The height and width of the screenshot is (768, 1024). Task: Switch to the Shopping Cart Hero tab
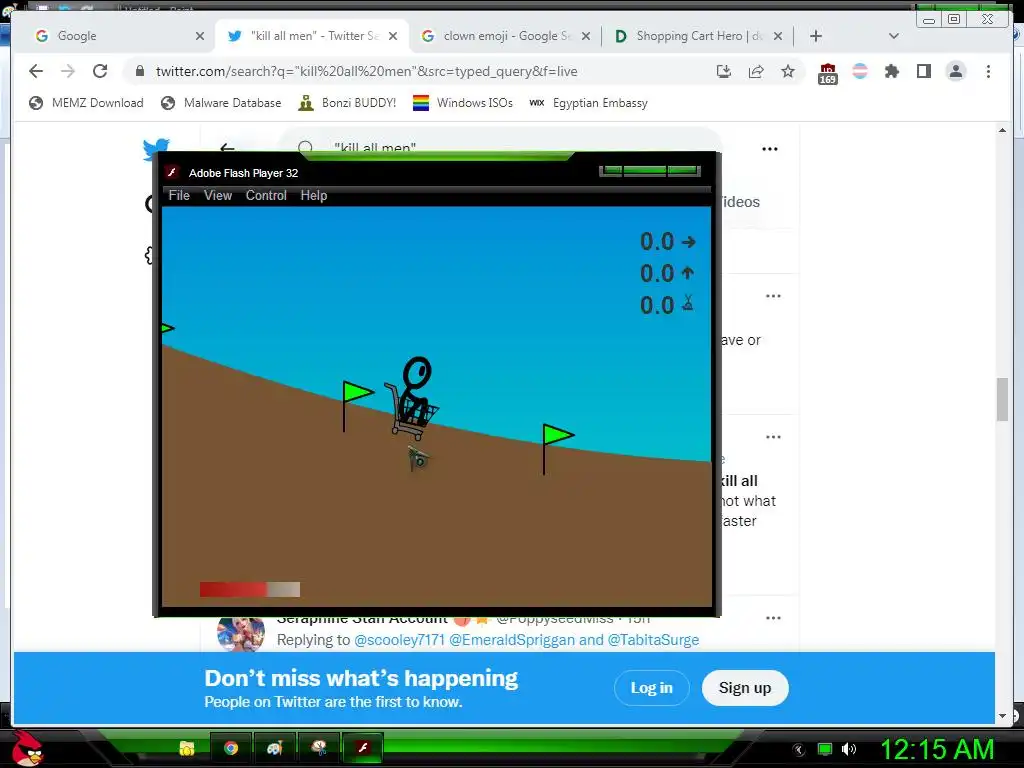699,36
